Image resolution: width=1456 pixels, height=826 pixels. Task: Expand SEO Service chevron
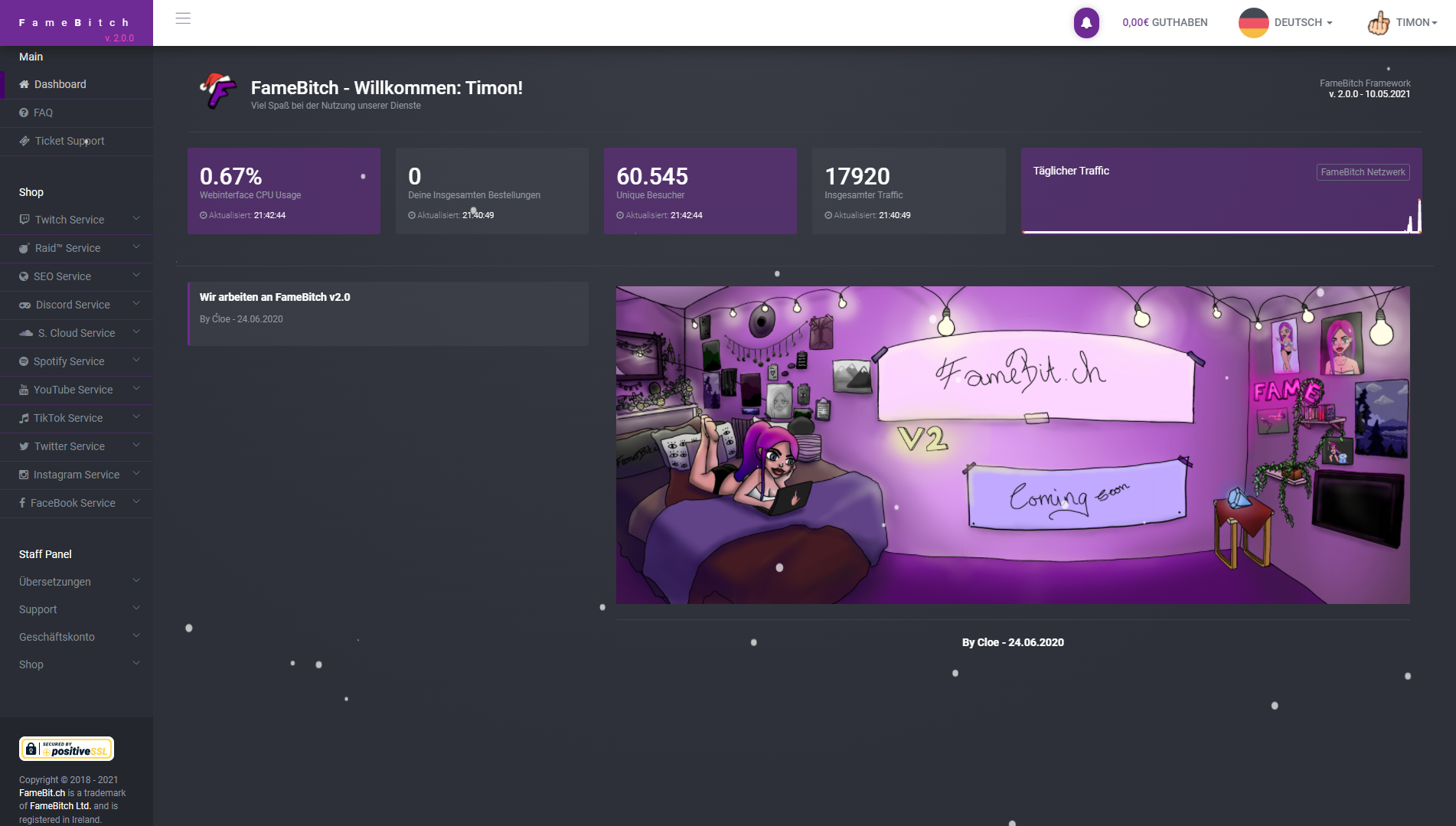[136, 276]
